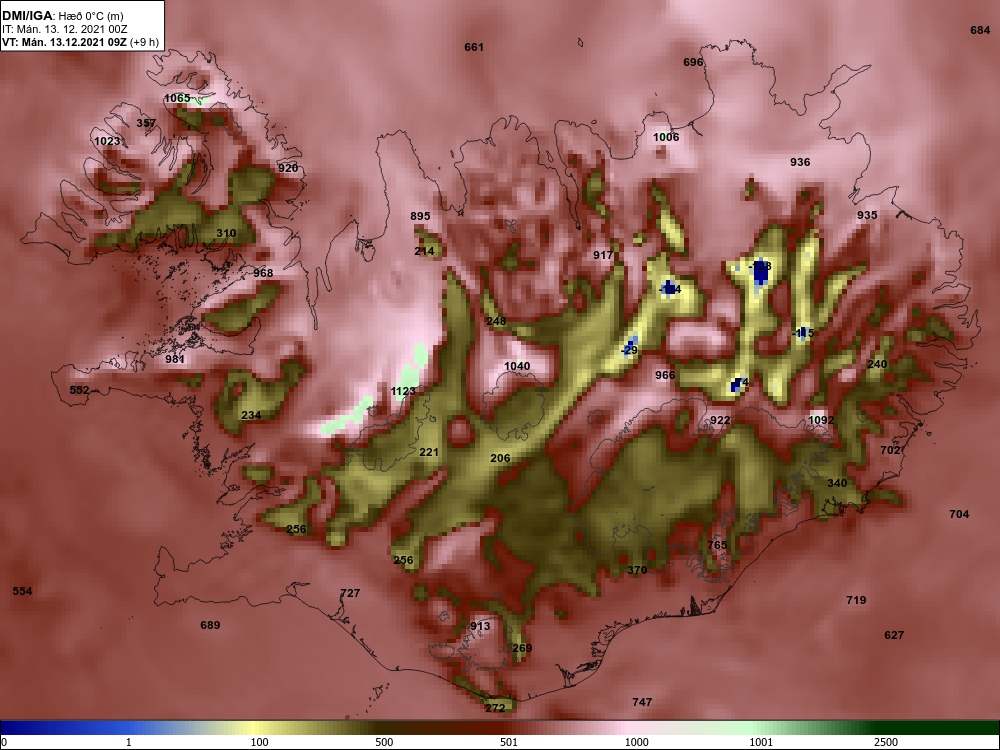This screenshot has height=750, width=1000.
Task: Click the map value 272
Action: coord(495,708)
